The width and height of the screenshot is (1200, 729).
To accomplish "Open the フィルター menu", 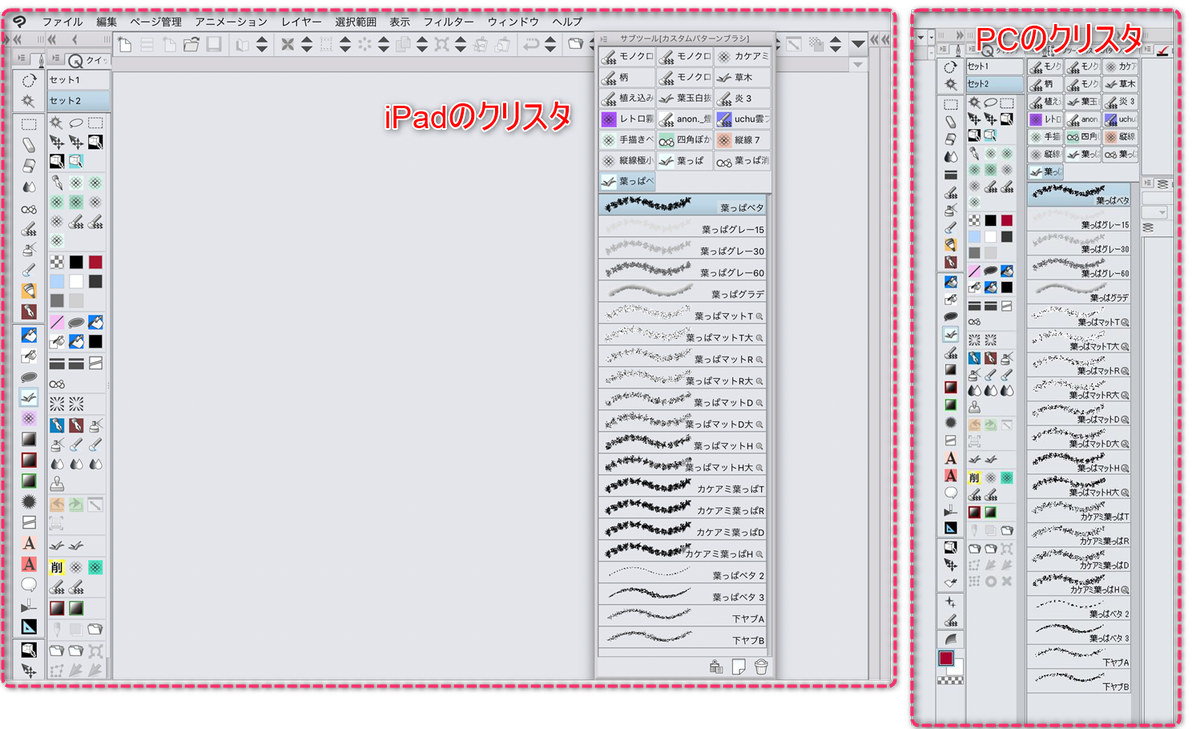I will [x=449, y=21].
